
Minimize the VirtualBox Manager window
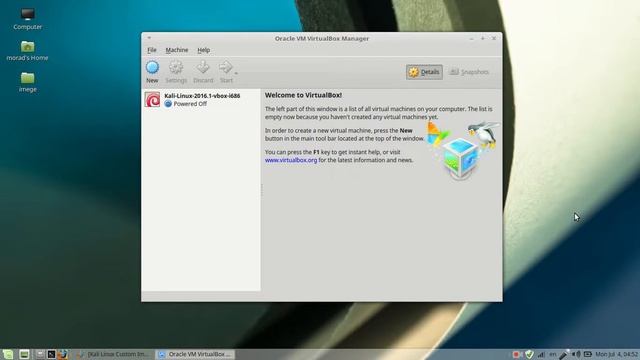(x=471, y=38)
